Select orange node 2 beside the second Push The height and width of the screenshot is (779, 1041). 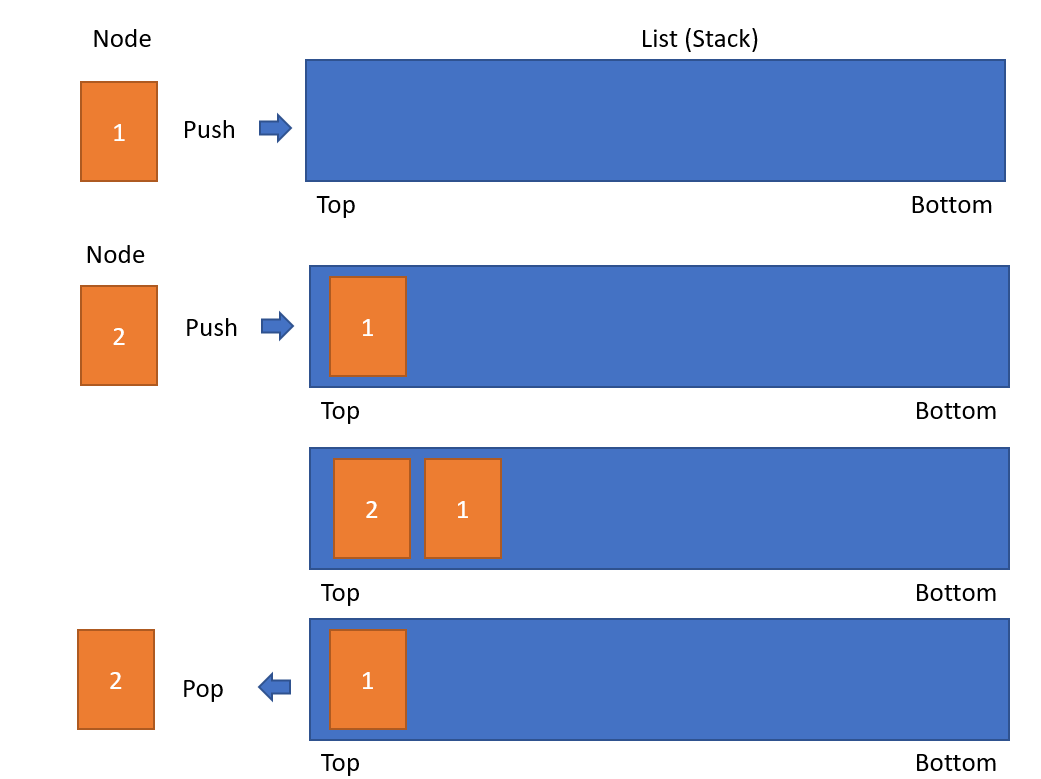coord(119,335)
